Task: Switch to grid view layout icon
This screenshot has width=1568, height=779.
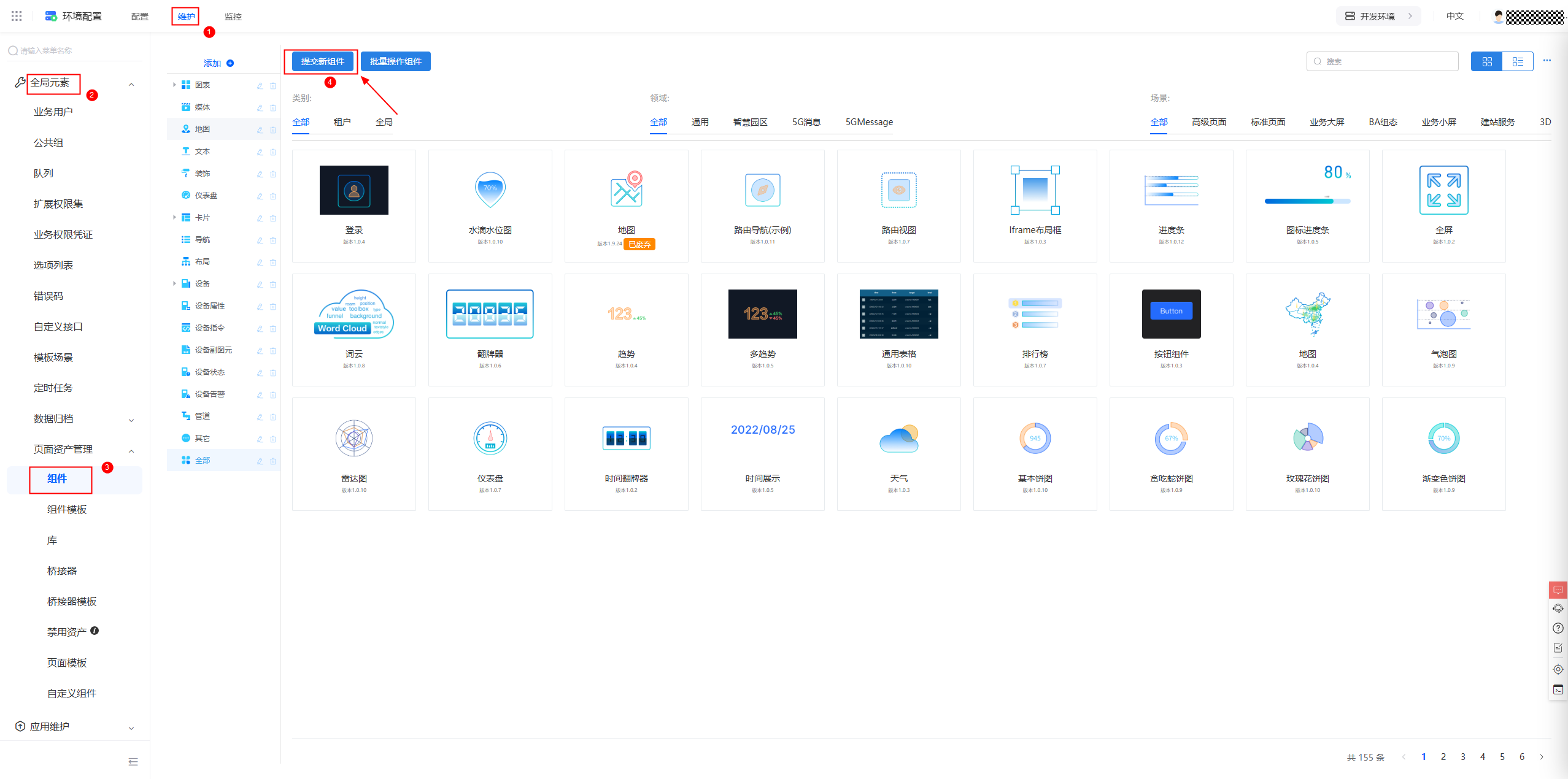Action: tap(1486, 61)
